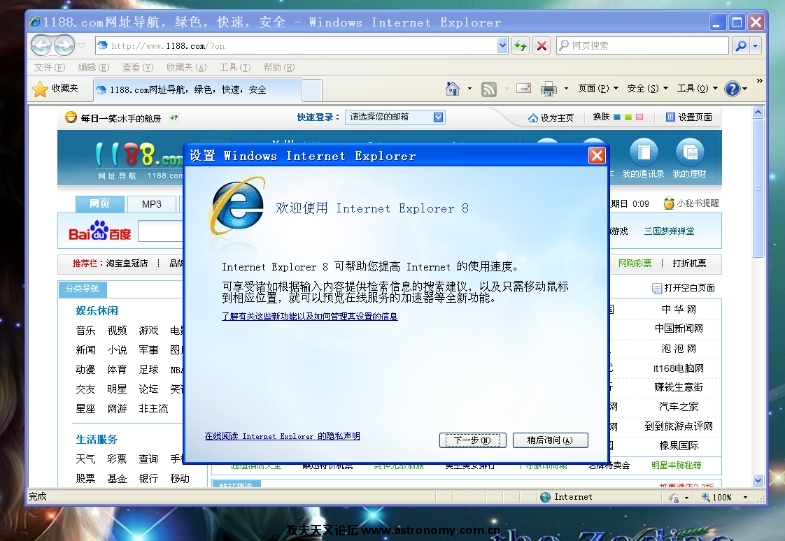Open the 帮助(H) menu

(279, 67)
